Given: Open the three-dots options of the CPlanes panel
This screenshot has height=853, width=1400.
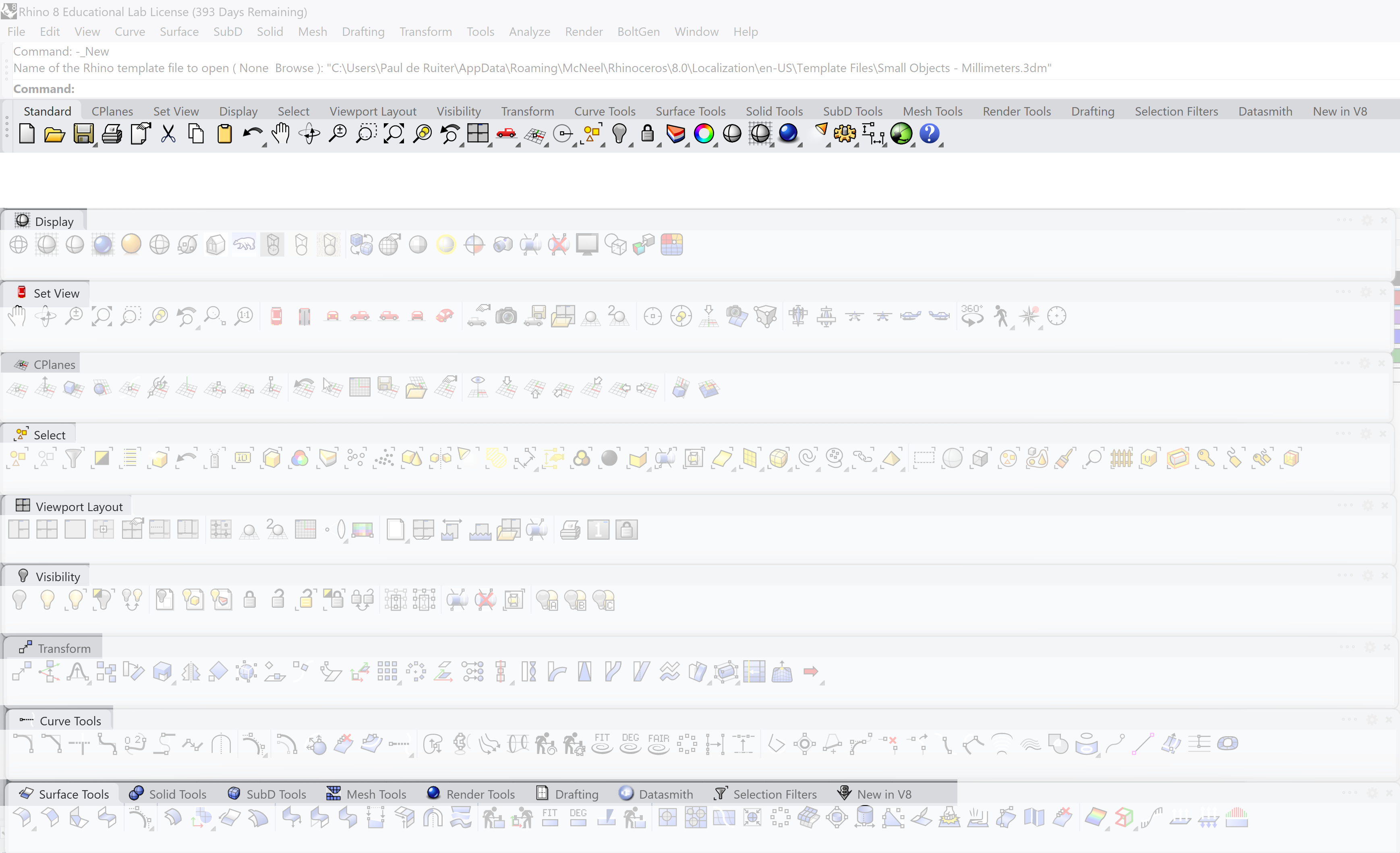Looking at the screenshot, I should (x=1342, y=363).
